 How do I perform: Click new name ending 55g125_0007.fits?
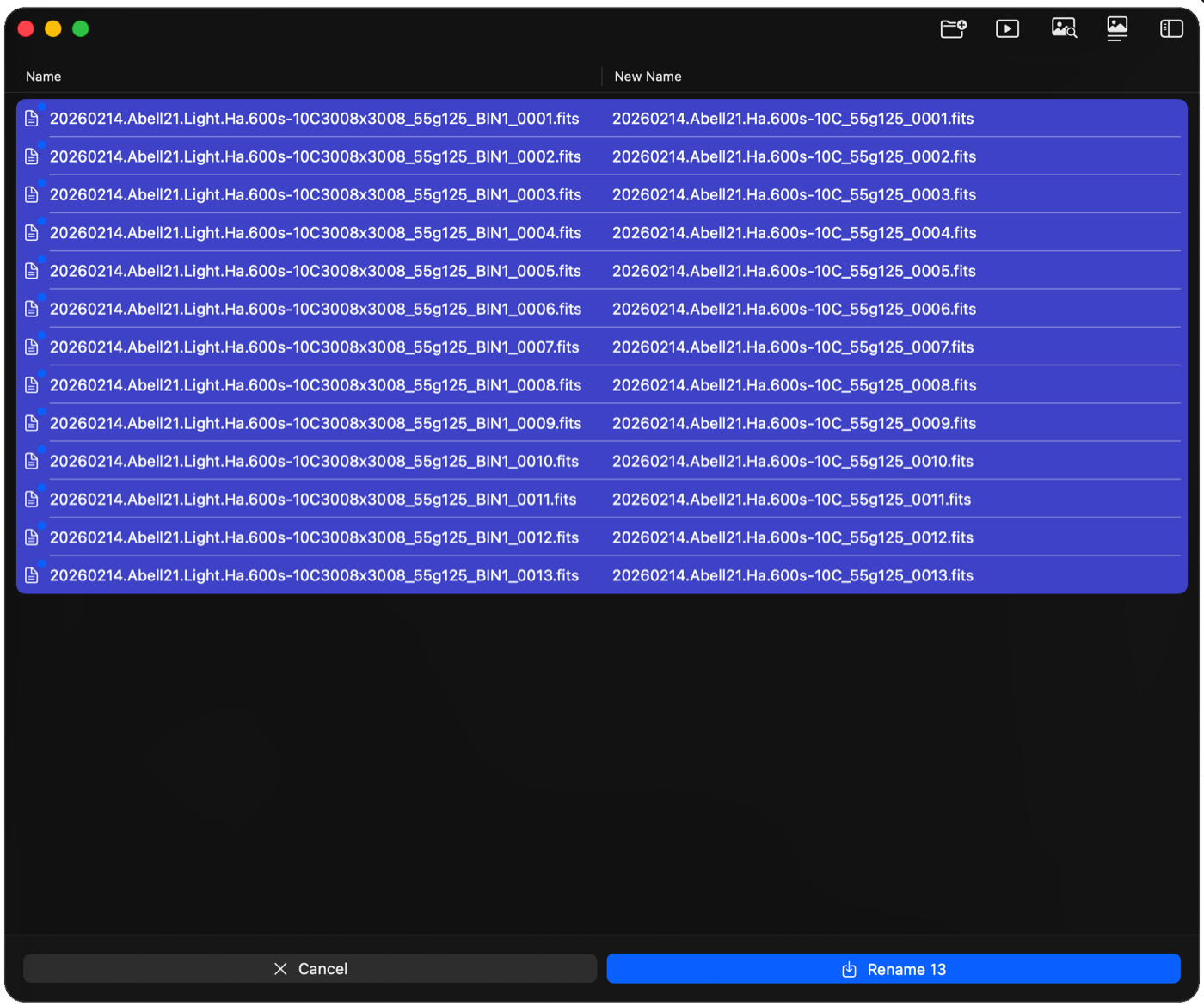793,347
